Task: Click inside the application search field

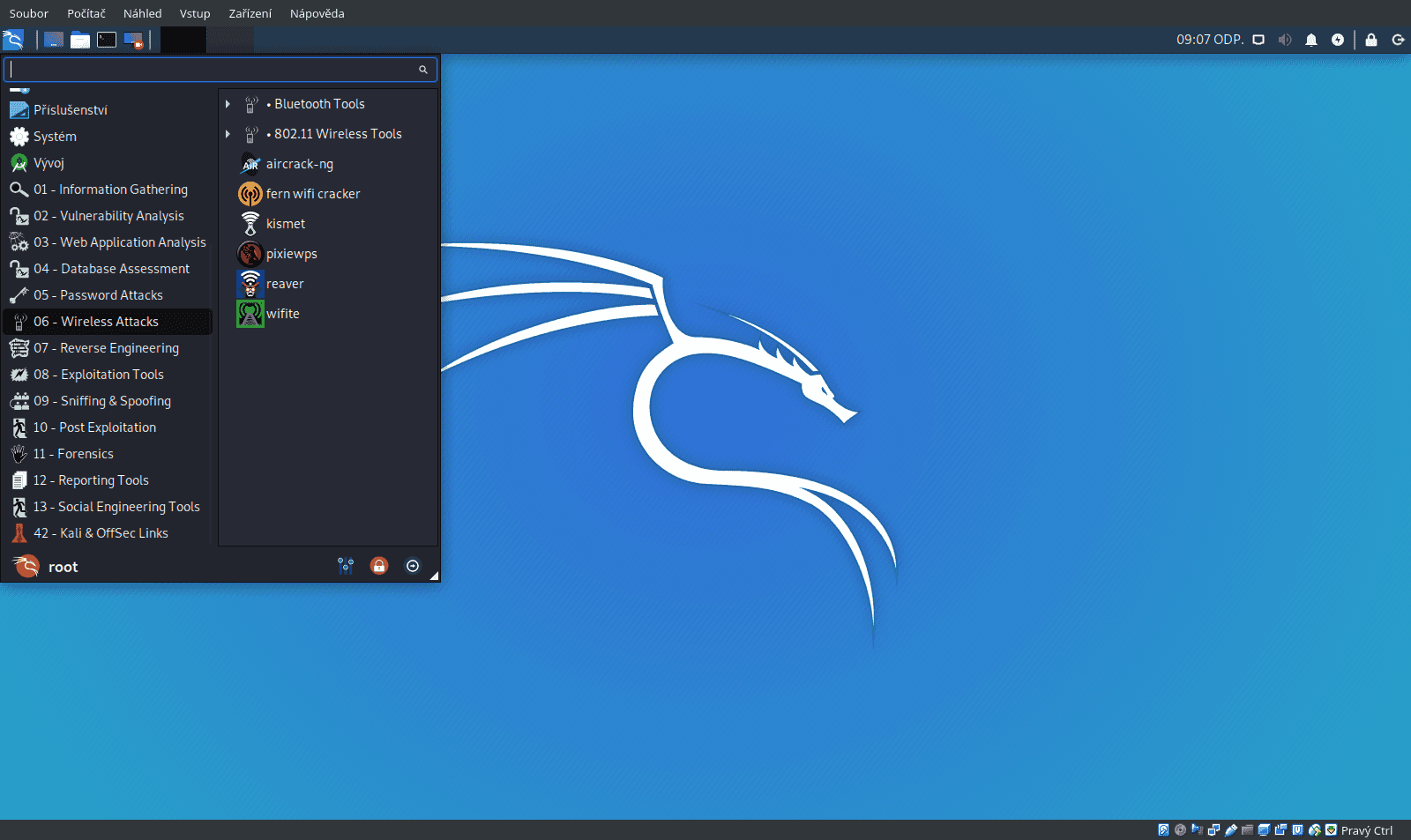Action: tap(212, 69)
